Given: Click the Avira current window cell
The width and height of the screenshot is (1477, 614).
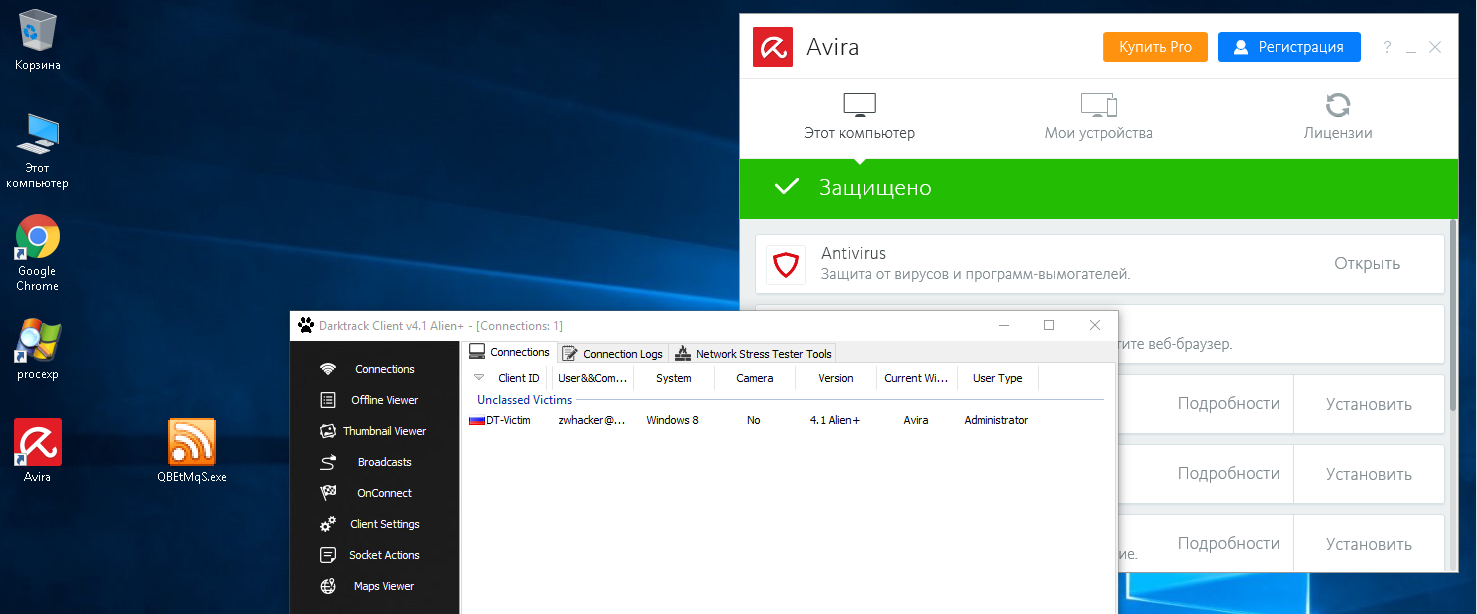Looking at the screenshot, I should pos(915,420).
